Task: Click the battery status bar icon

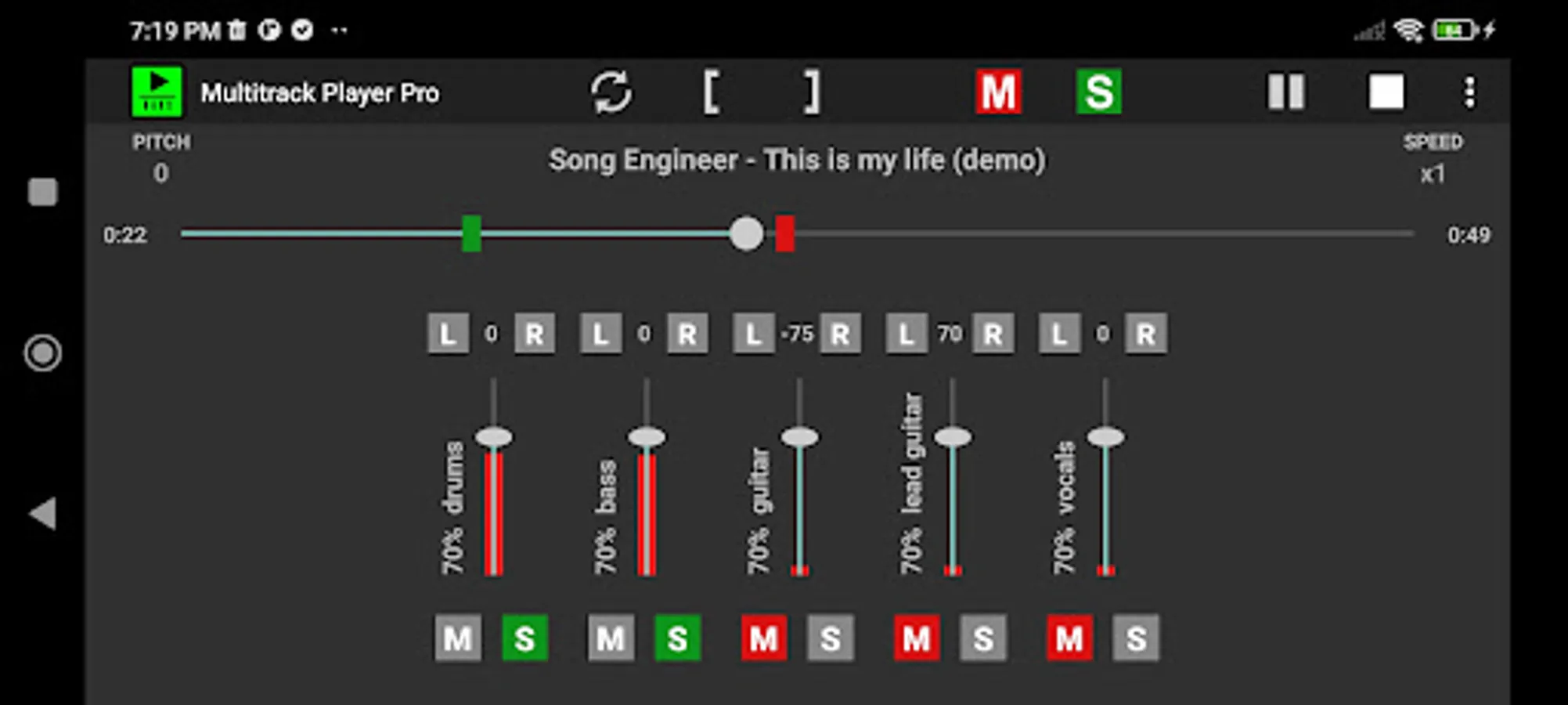Action: 1454,31
